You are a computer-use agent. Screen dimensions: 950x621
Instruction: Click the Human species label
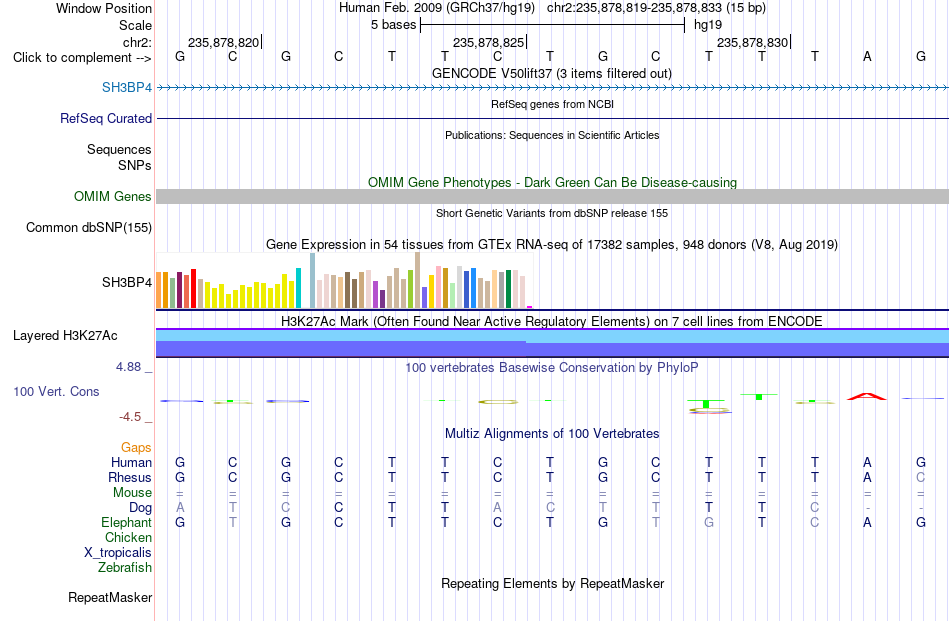tap(131, 462)
